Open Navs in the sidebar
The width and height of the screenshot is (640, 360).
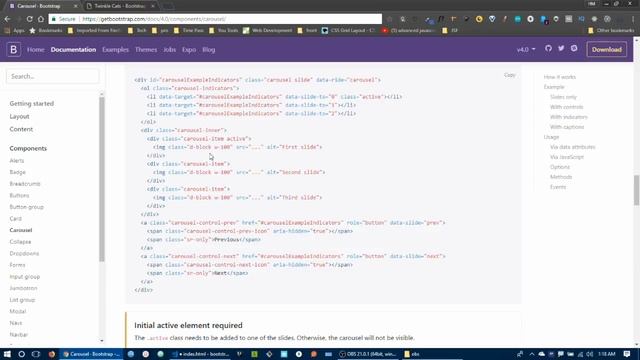pos(16,323)
